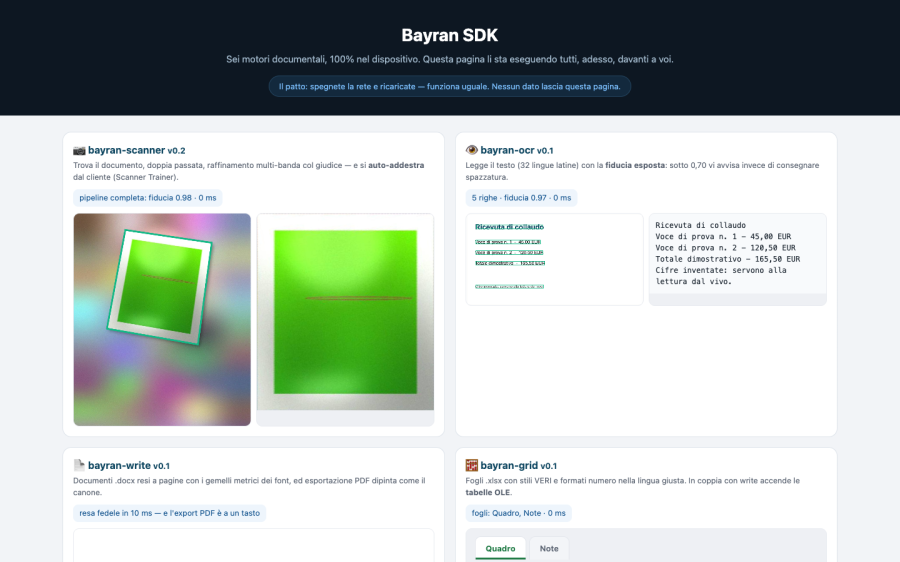Click 'Ricevuta di collaudo' line in OCR output
The image size is (900, 562).
click(700, 225)
